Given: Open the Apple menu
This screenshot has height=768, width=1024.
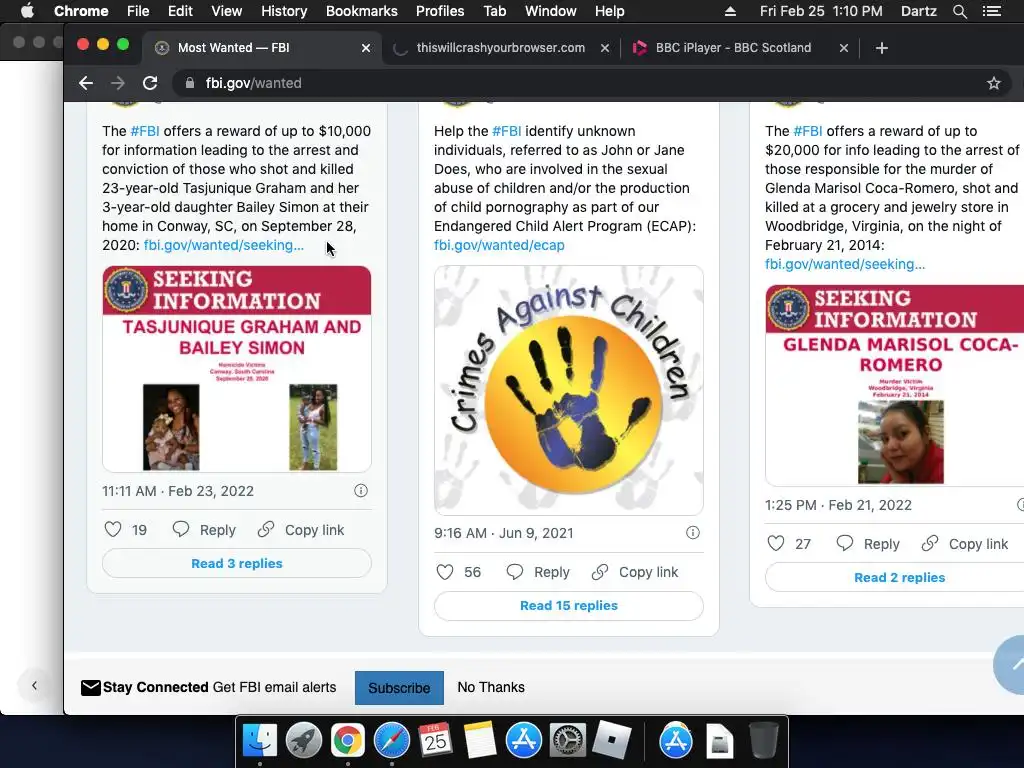Looking at the screenshot, I should pos(27,11).
